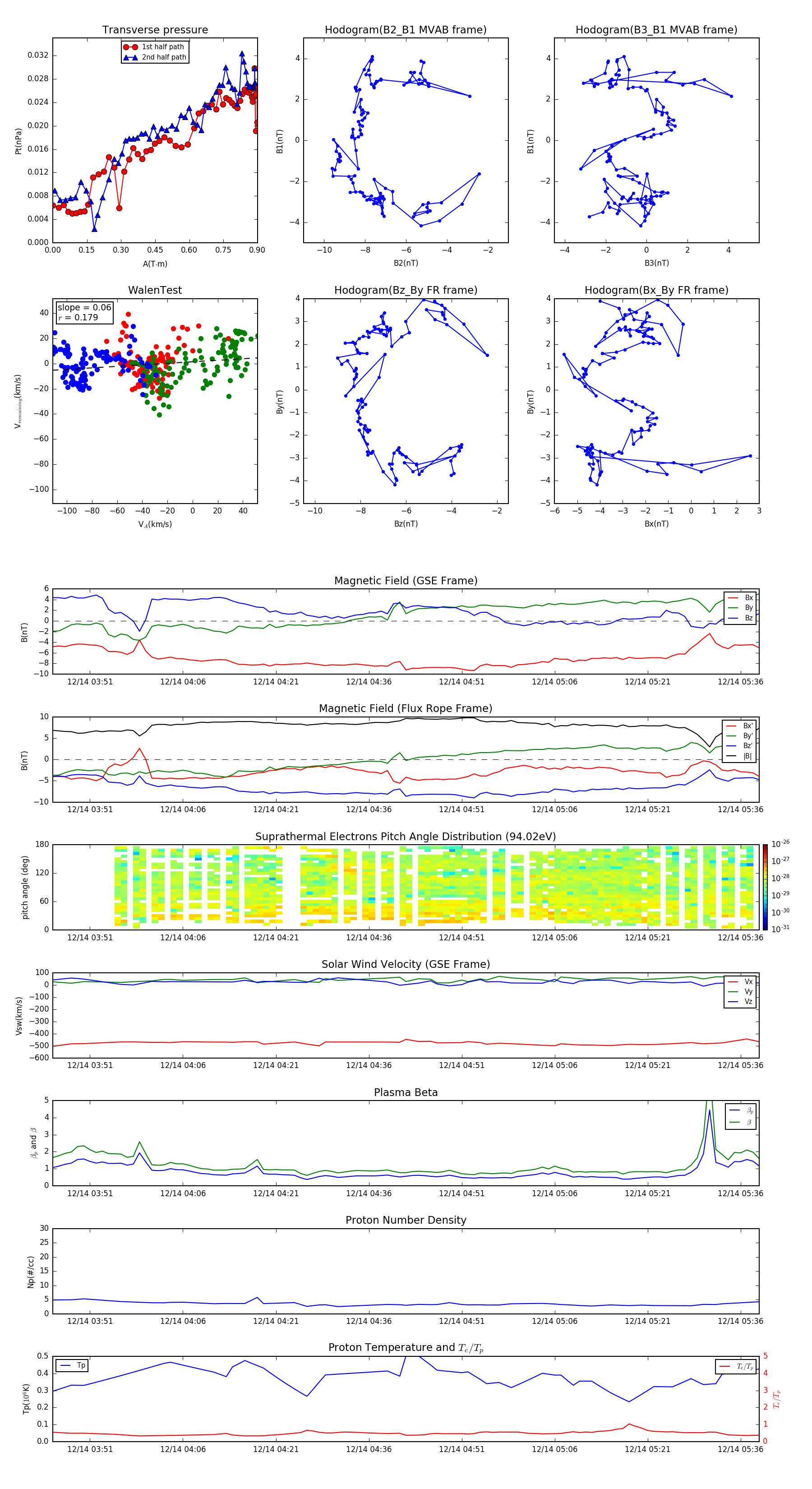Click the 'r = 0.179' annotation text
Screen dimensions: 812x1489
point(78,317)
